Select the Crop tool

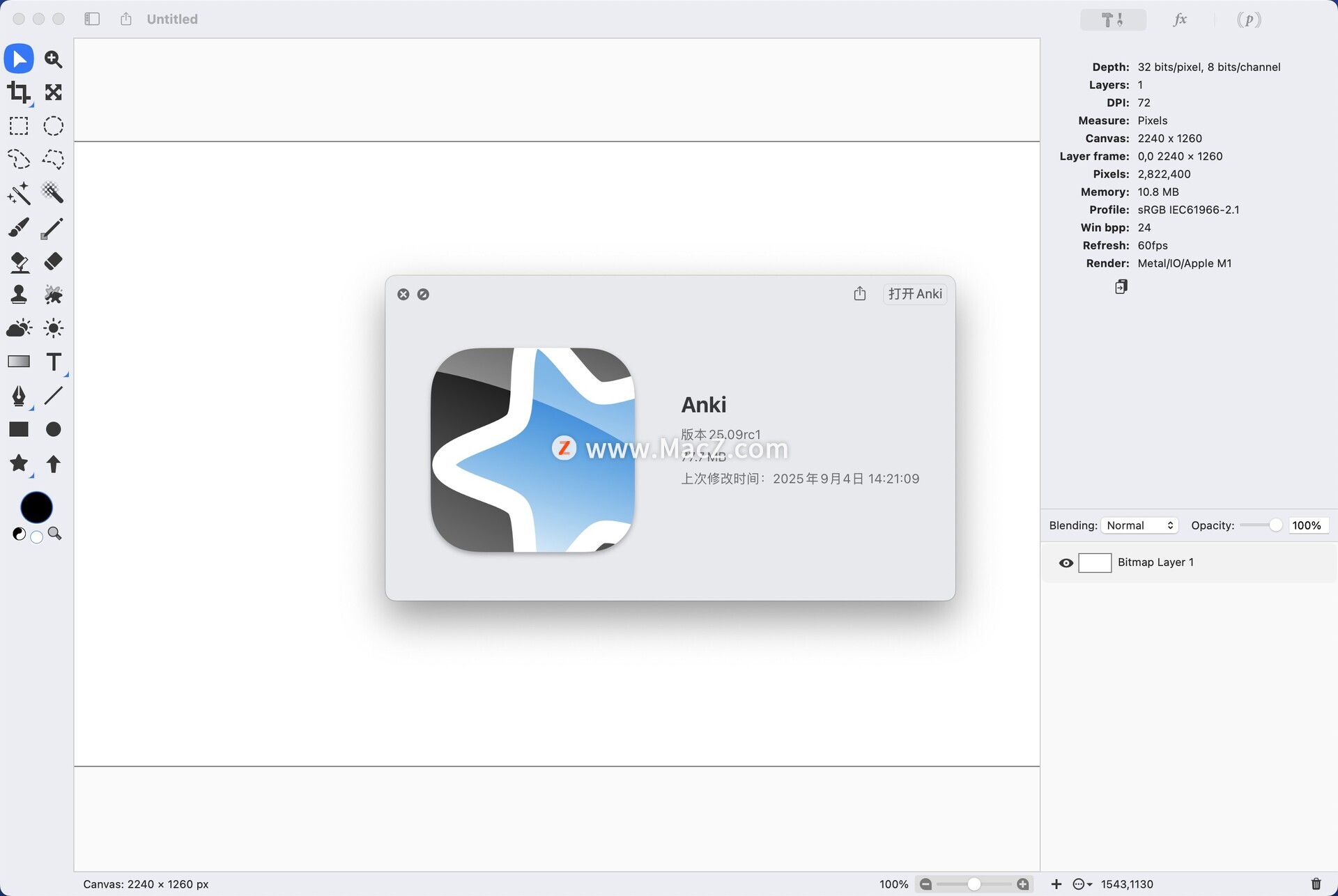click(19, 92)
